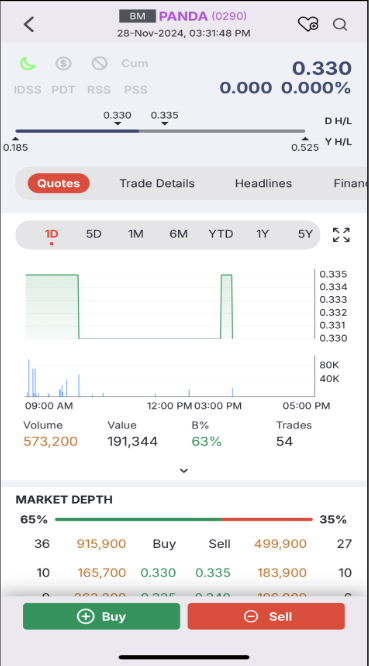Tap the MARKET DEPTH heading
The height and width of the screenshot is (666, 369).
tap(64, 500)
